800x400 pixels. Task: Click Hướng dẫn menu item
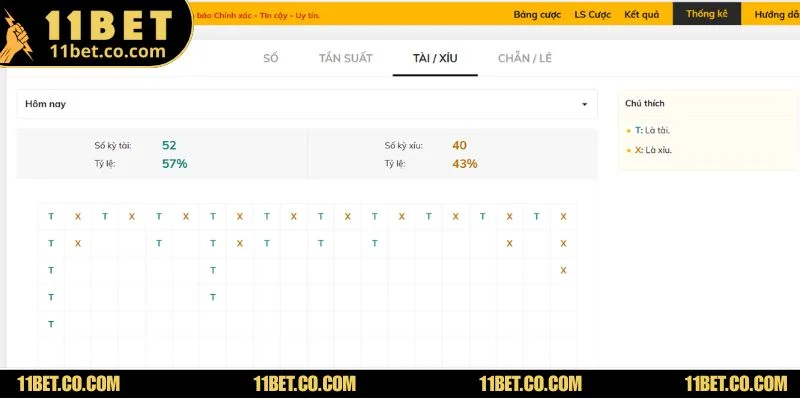click(x=775, y=14)
